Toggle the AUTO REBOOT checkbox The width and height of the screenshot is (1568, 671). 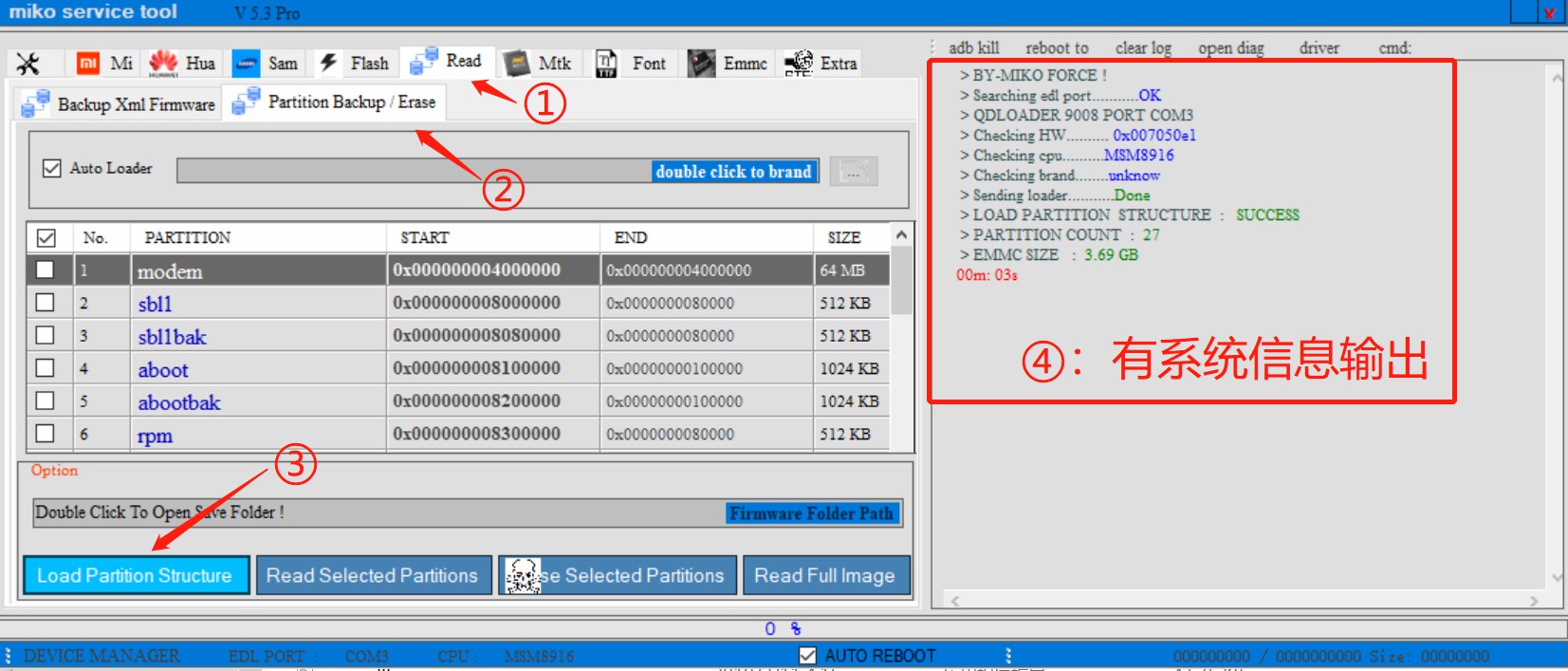(x=807, y=656)
